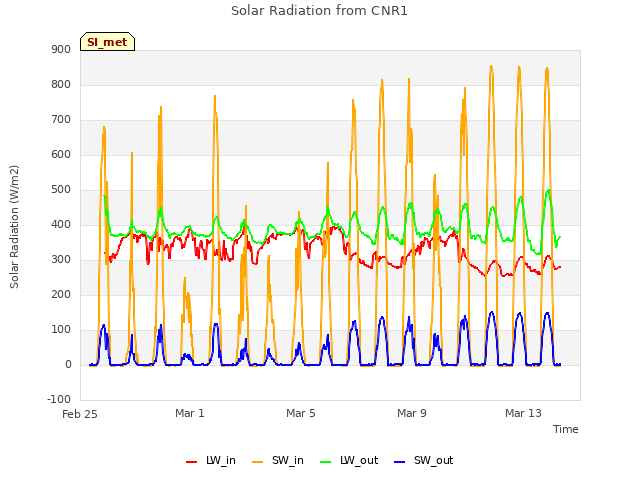Click the Mar 9 x-axis tick label
Viewport: 640px width, 480px height.
tap(411, 413)
